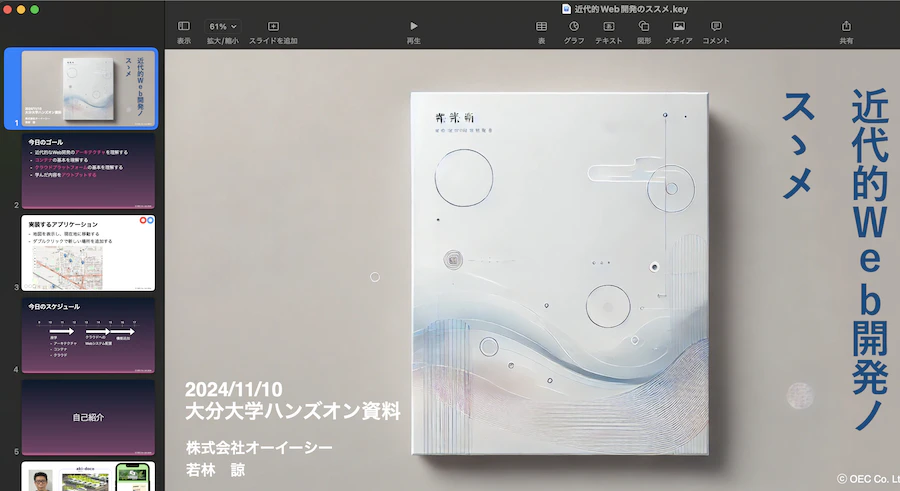Screen dimensions: 900x491
Task: Open the View (表示) sidebar menu icon
Action: click(x=184, y=26)
